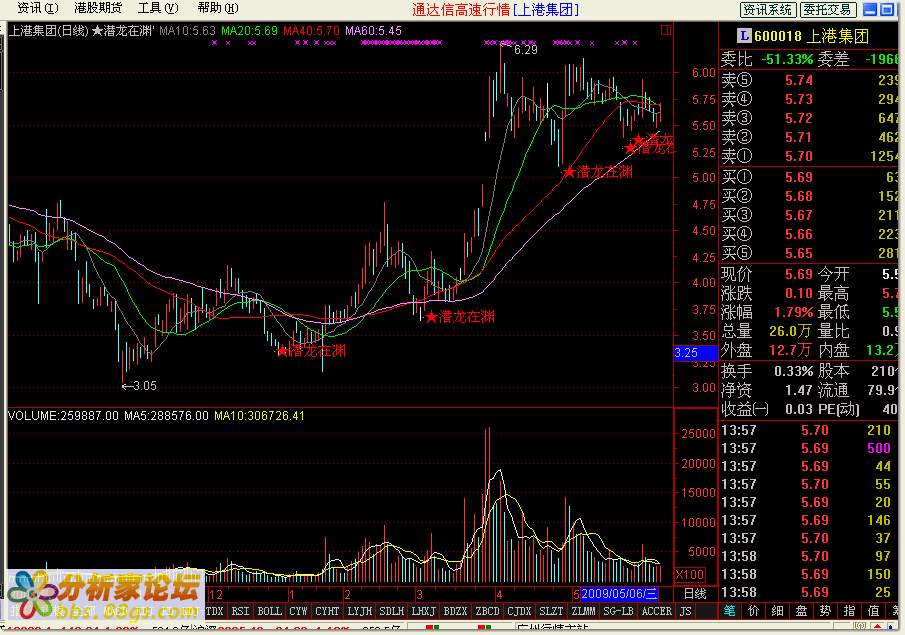Open the JS indicator tab
This screenshot has height=635, width=905.
coord(686,611)
